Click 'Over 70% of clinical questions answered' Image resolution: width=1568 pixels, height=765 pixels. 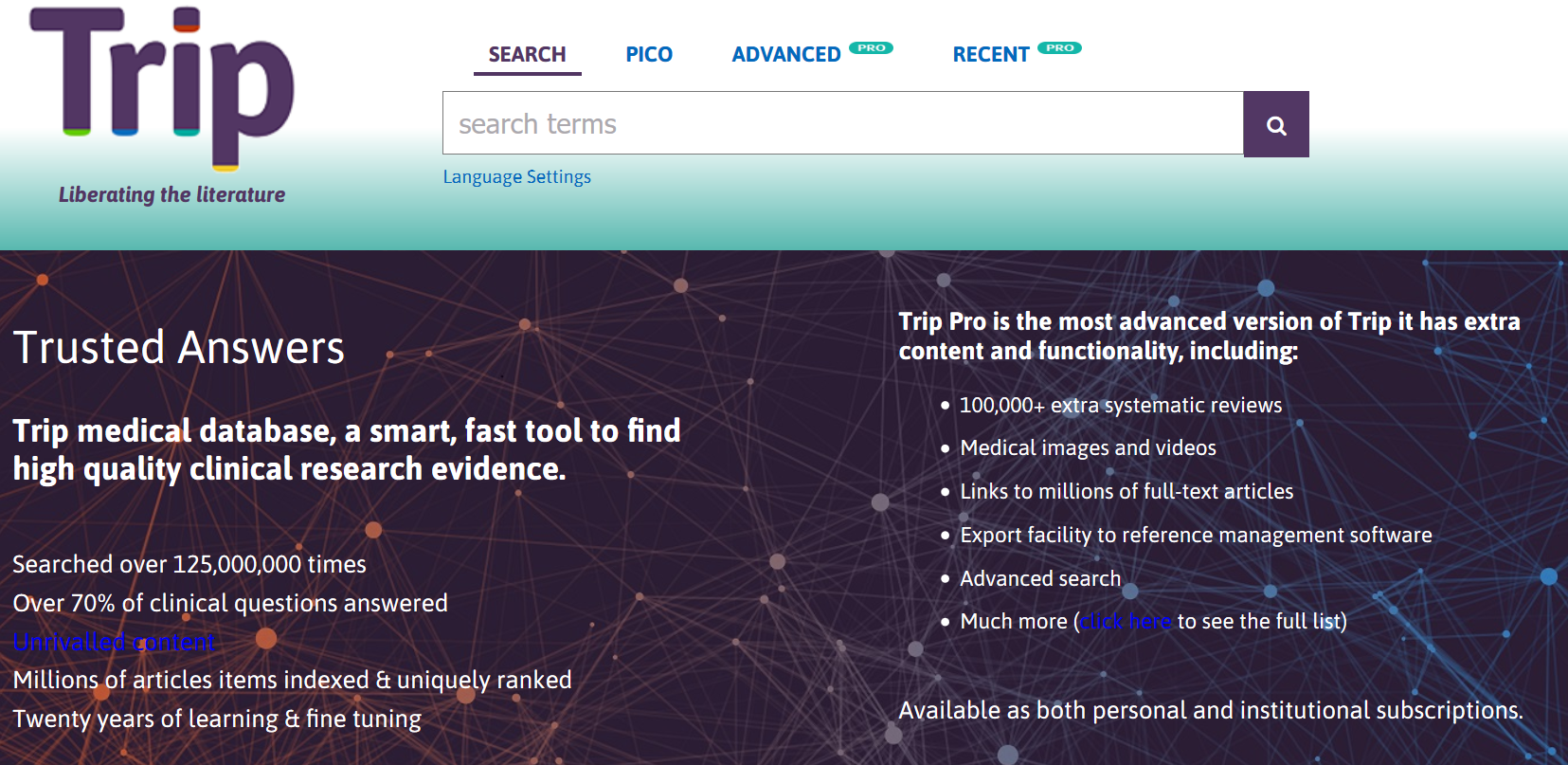230,604
